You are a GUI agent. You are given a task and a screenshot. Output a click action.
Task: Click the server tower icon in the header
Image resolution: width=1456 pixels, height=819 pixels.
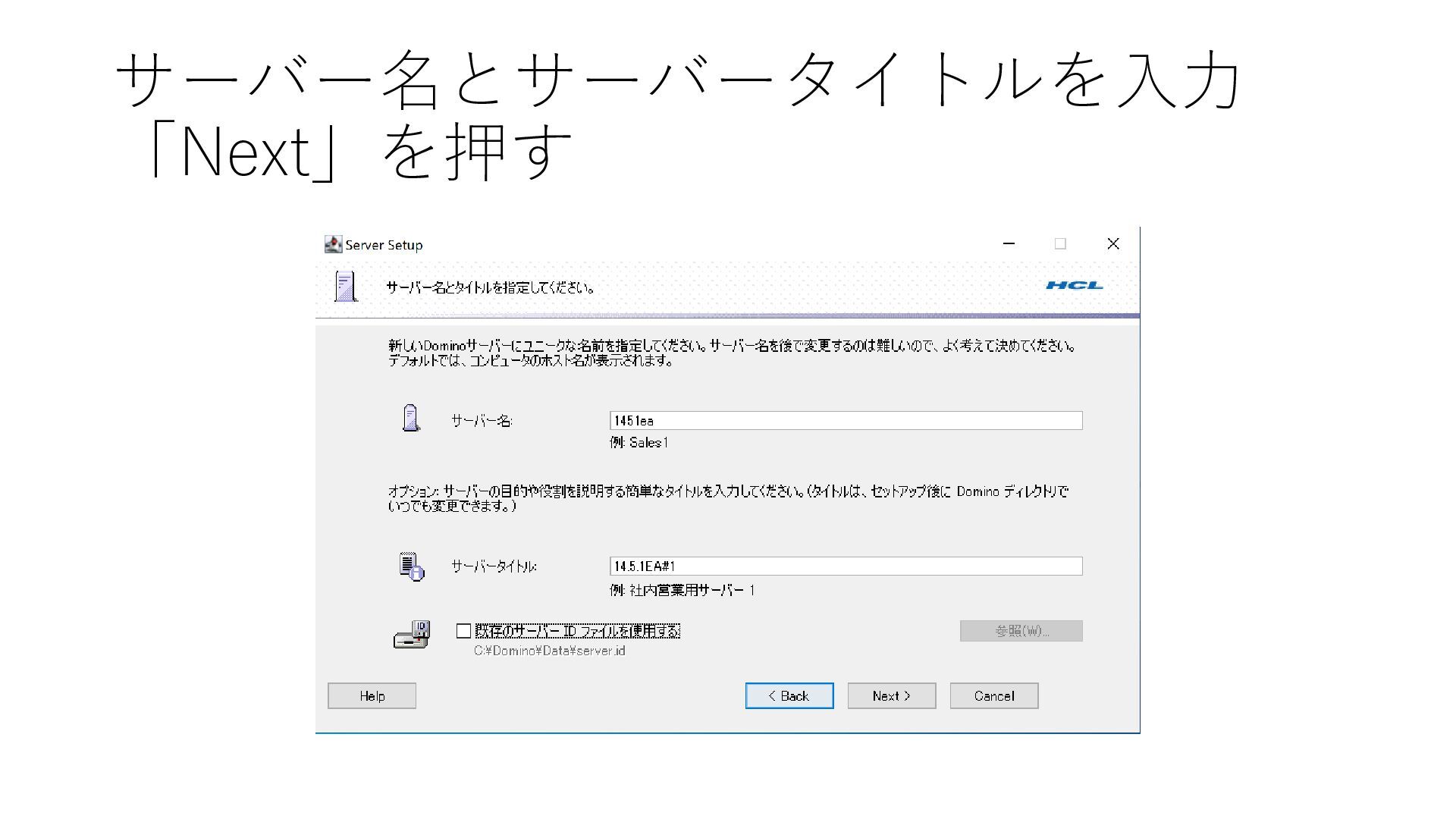345,287
